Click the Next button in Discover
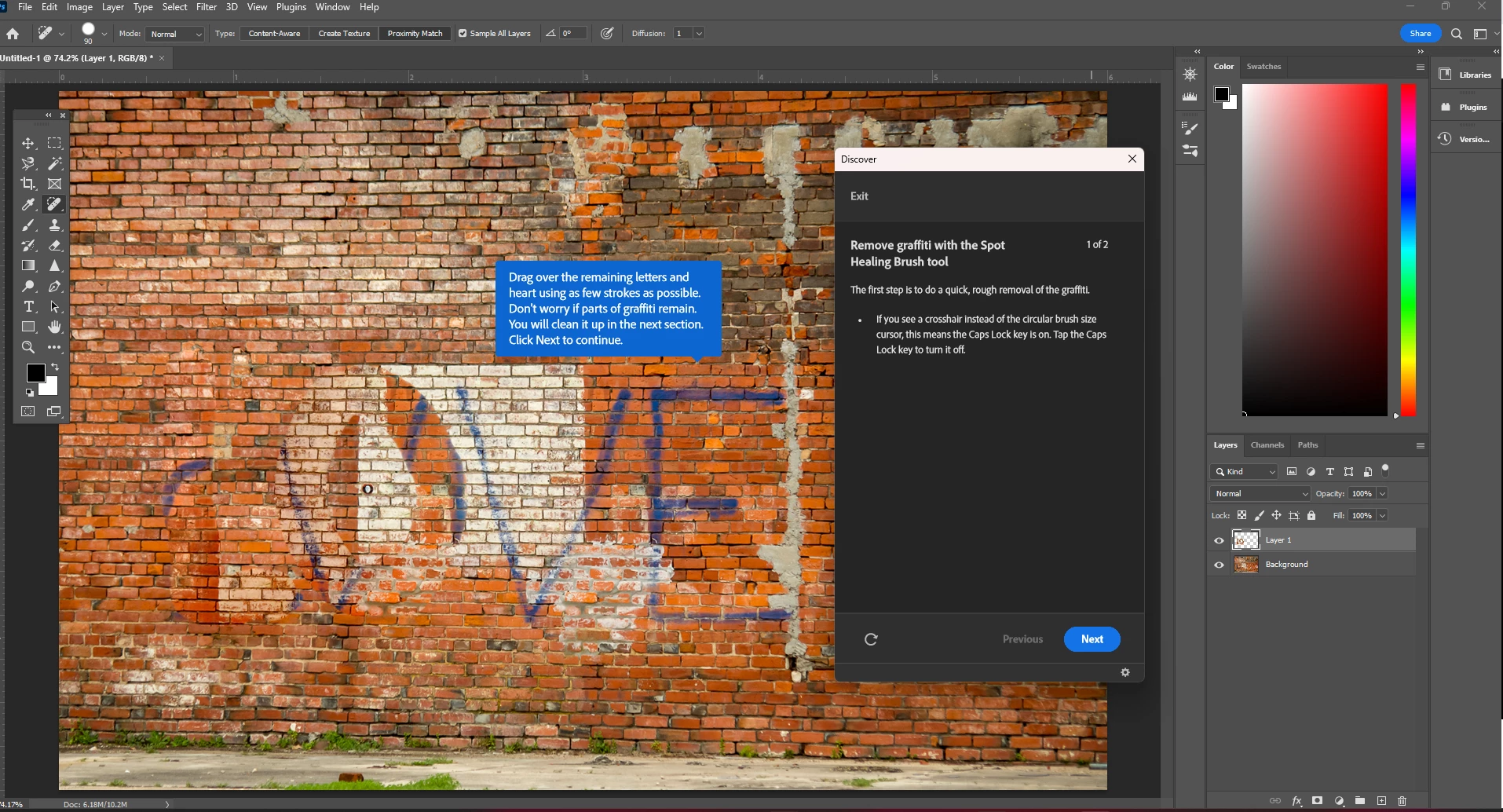The width and height of the screenshot is (1503, 812). point(1092,639)
